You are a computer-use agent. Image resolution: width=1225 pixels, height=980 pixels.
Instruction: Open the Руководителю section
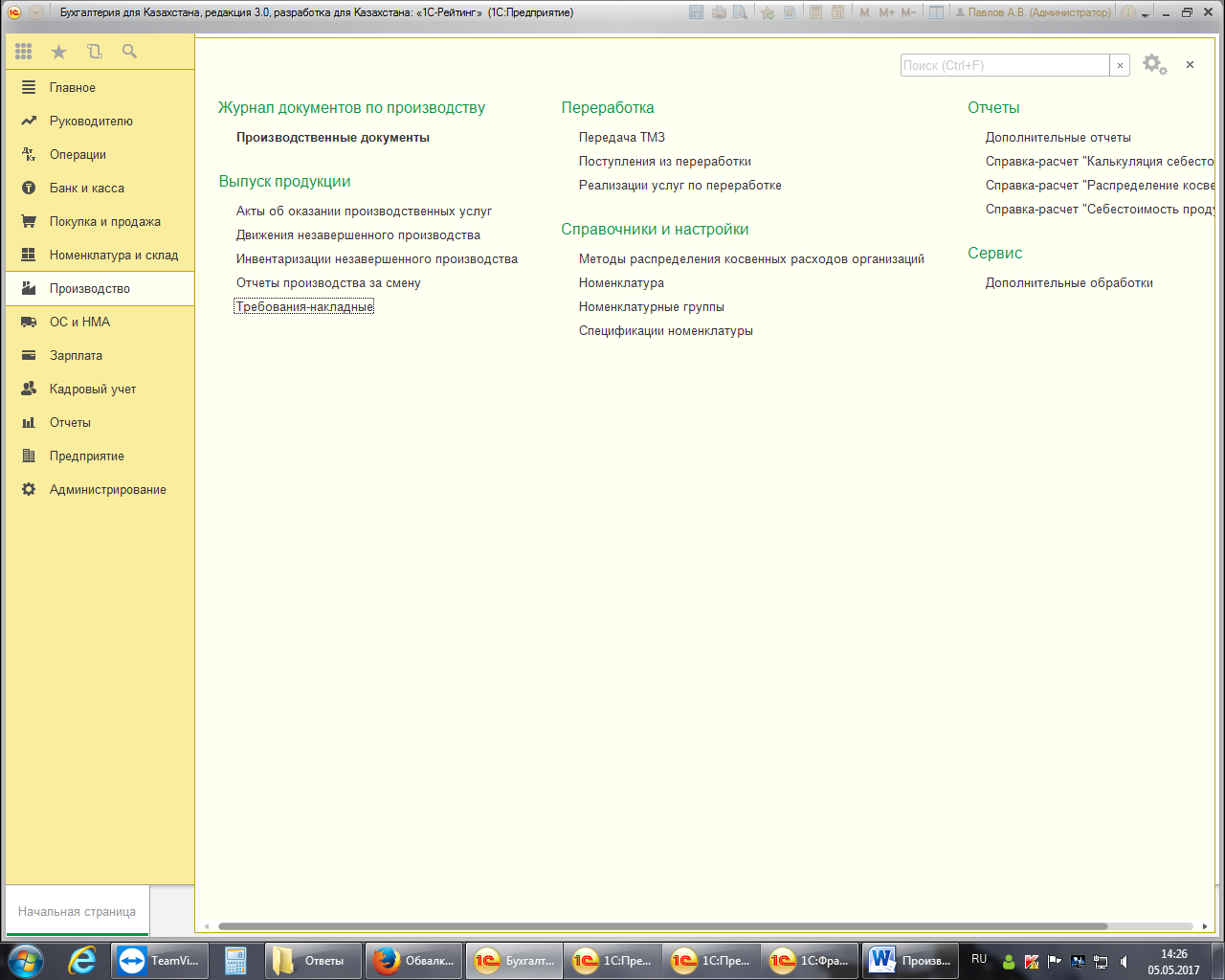tap(100, 121)
